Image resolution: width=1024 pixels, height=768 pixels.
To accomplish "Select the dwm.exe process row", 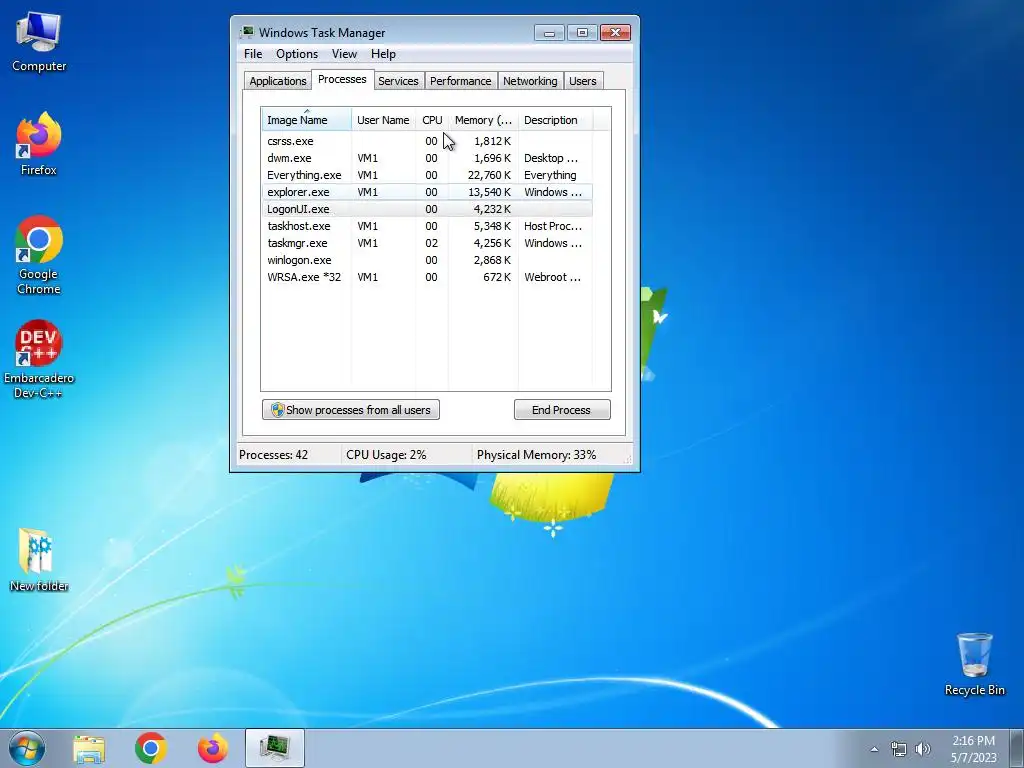I will pos(427,158).
